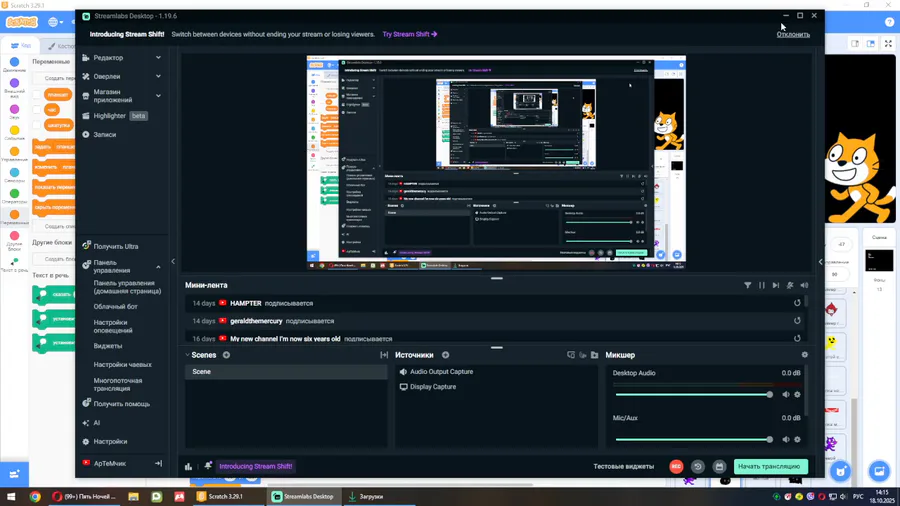
Task: Follow the Try Stream Shift link
Action: coord(410,34)
